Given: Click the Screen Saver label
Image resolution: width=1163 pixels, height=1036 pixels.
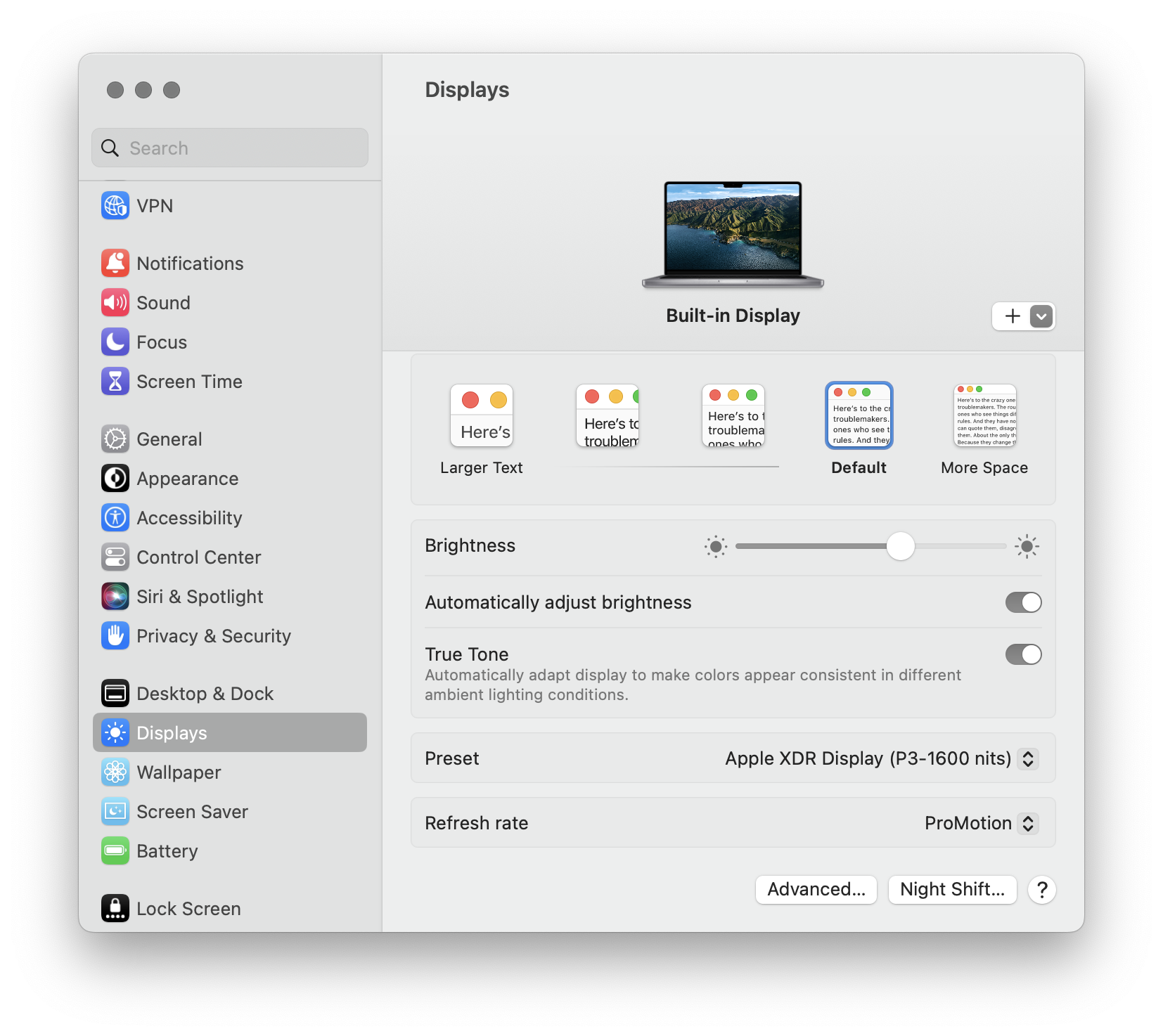Looking at the screenshot, I should tap(193, 812).
